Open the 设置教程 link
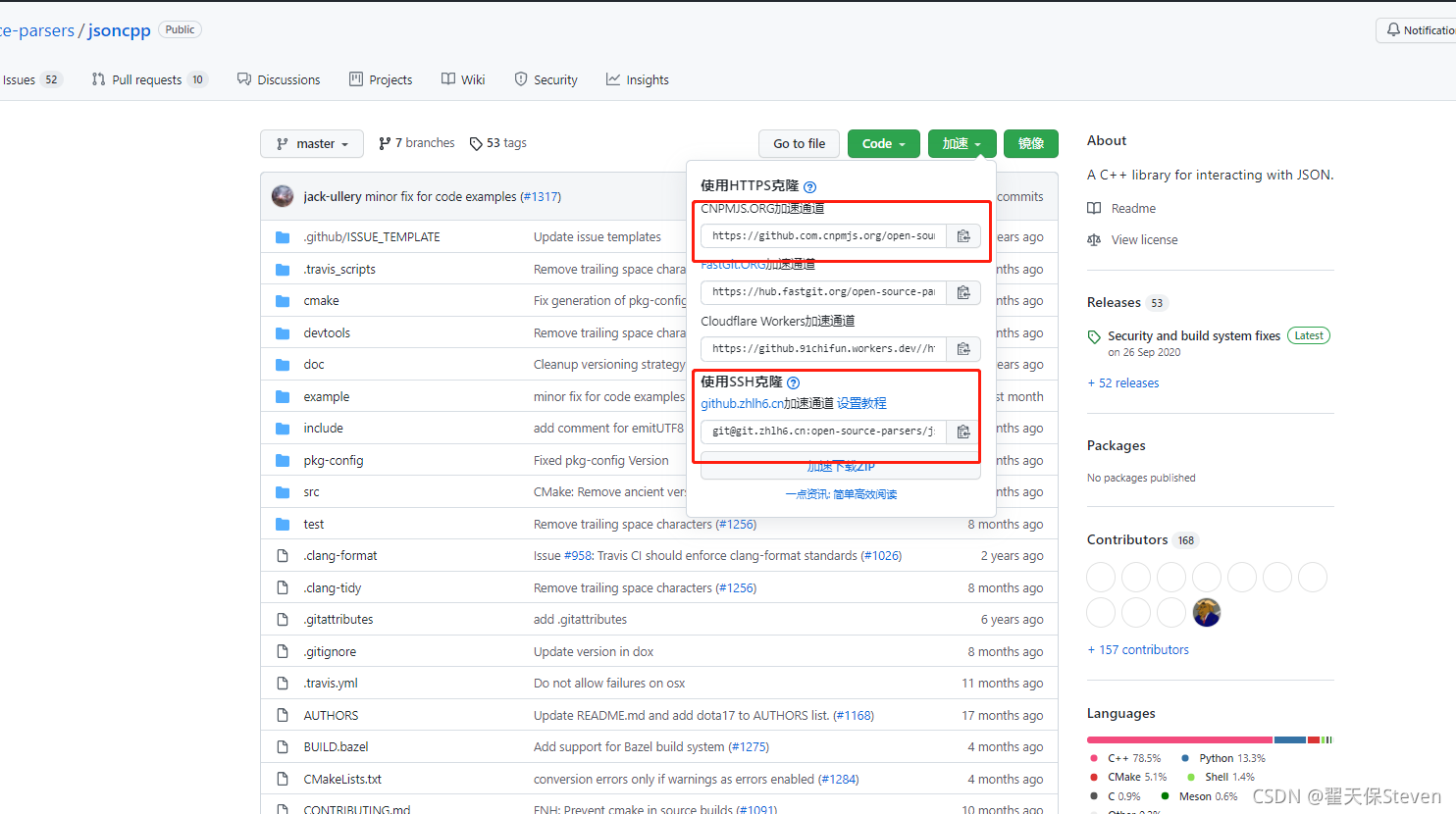 tap(861, 402)
